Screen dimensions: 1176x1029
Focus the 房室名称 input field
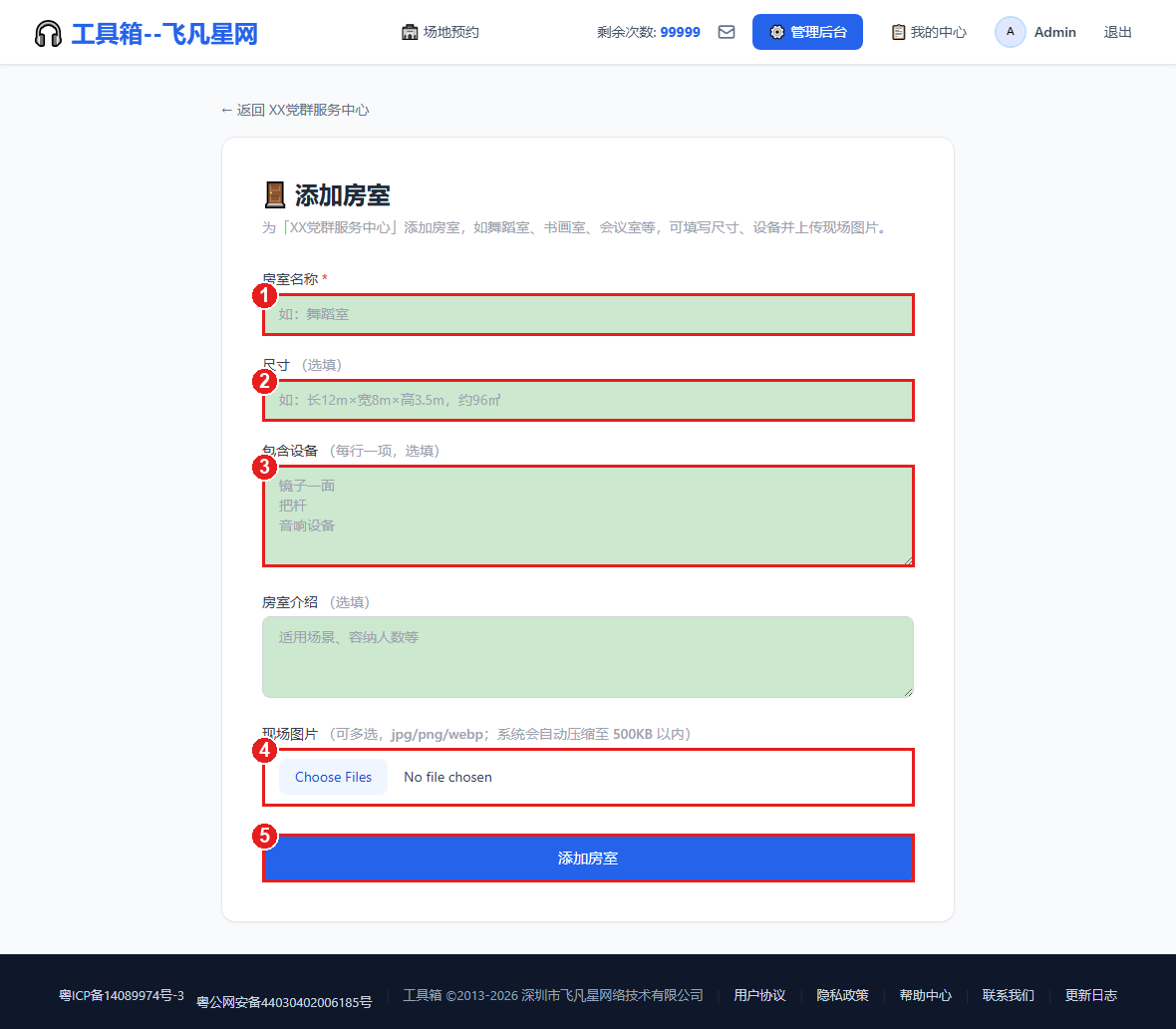point(588,314)
